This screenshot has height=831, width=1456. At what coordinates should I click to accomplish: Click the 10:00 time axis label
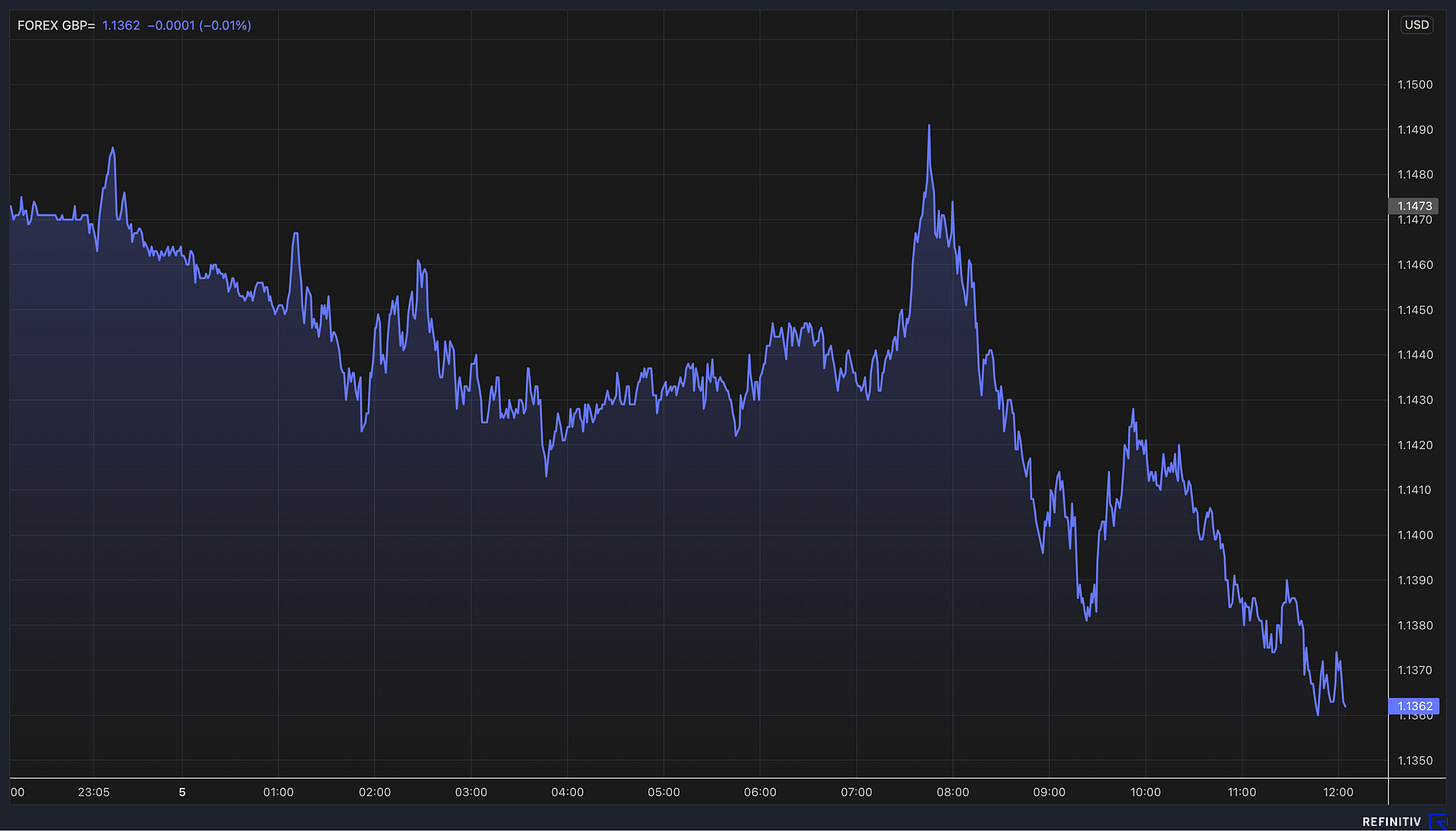pyautogui.click(x=1145, y=792)
